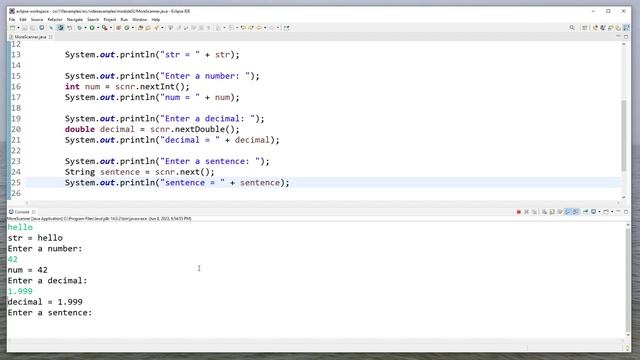Select the Console view tab
The image size is (640, 360).
22,212
